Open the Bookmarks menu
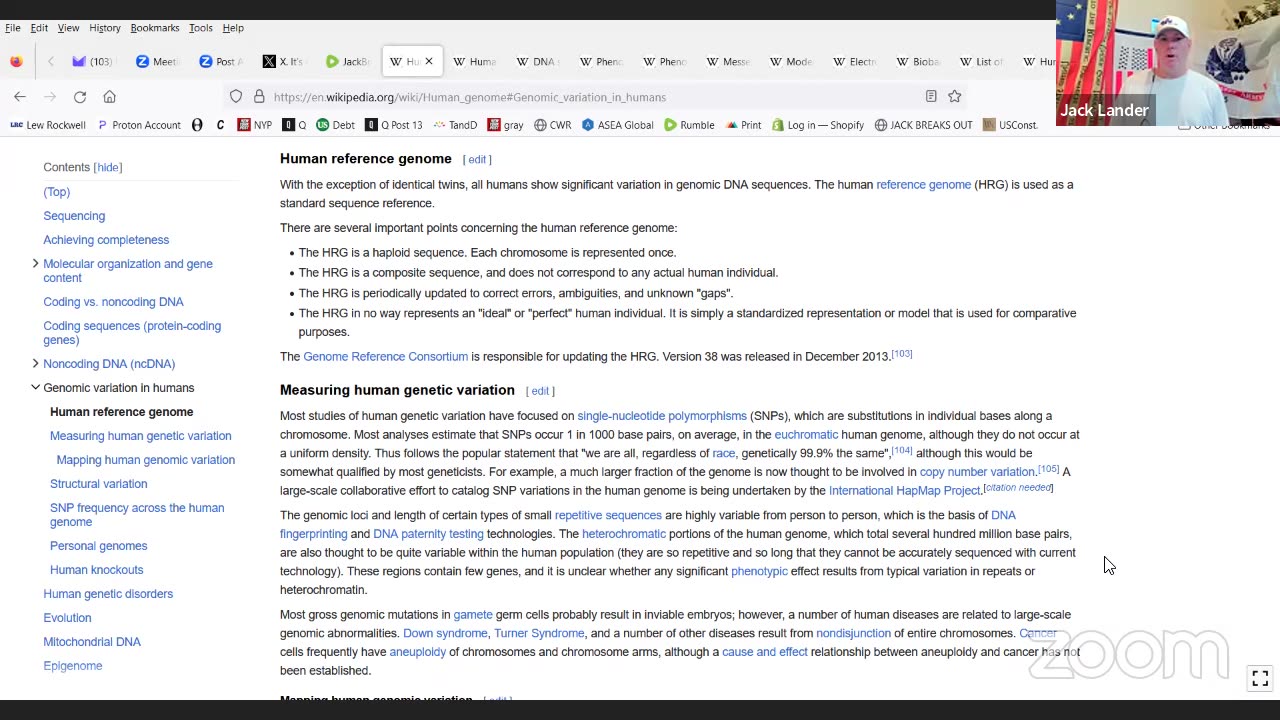 [155, 28]
